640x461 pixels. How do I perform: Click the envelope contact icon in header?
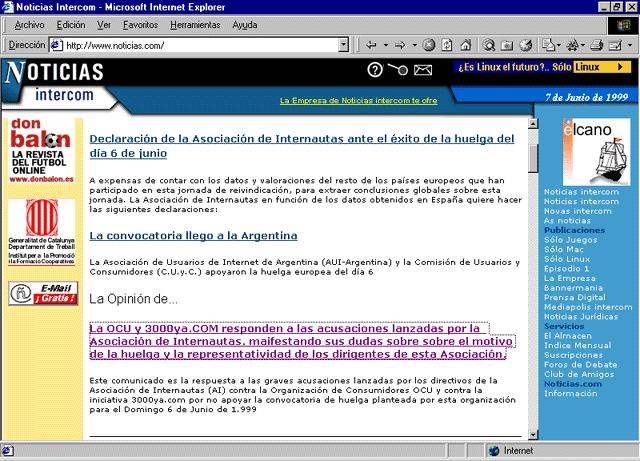[x=423, y=70]
